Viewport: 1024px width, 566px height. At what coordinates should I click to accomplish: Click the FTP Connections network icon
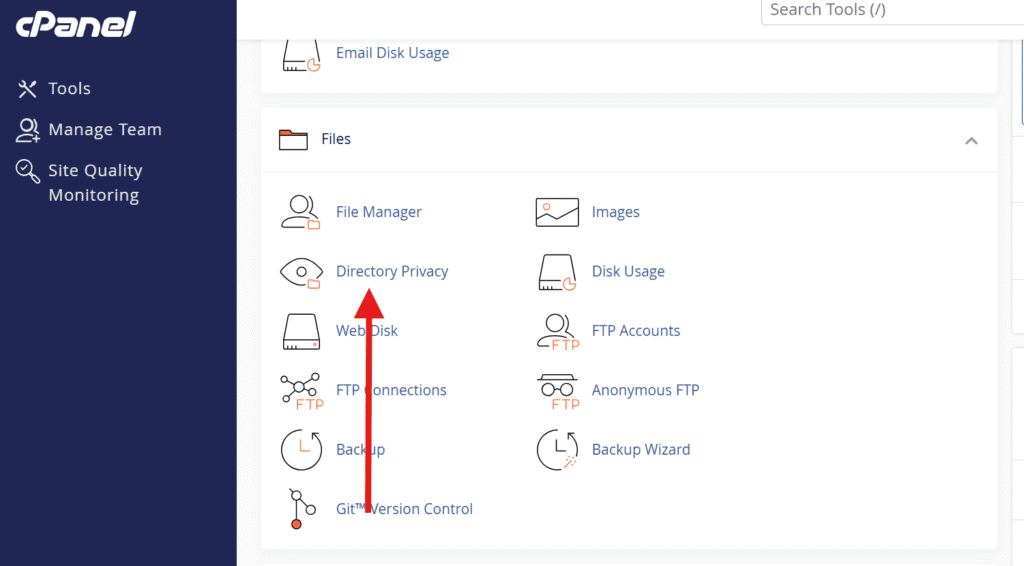pos(302,391)
